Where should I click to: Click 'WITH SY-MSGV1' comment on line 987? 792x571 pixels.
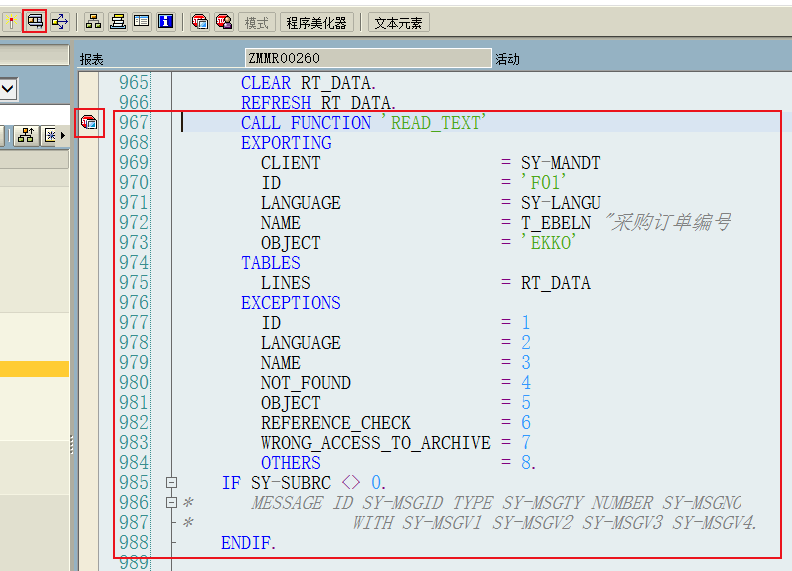click(x=417, y=523)
